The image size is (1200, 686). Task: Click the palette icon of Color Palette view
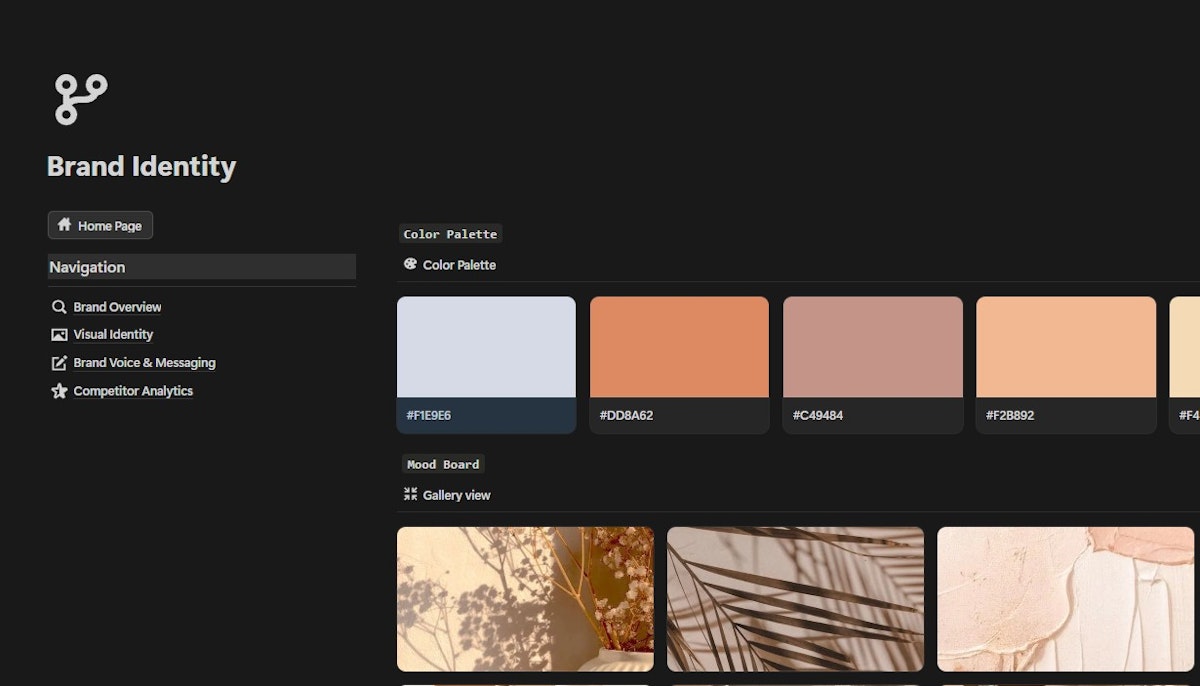[x=410, y=264]
